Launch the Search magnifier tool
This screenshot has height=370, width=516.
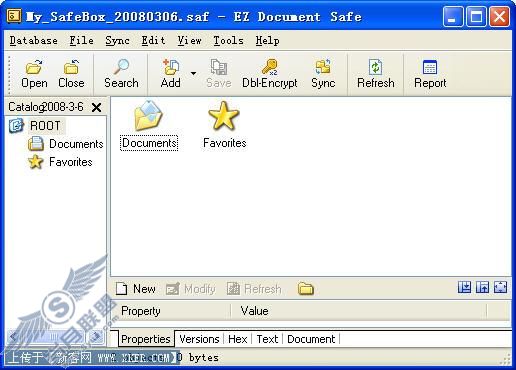121,74
